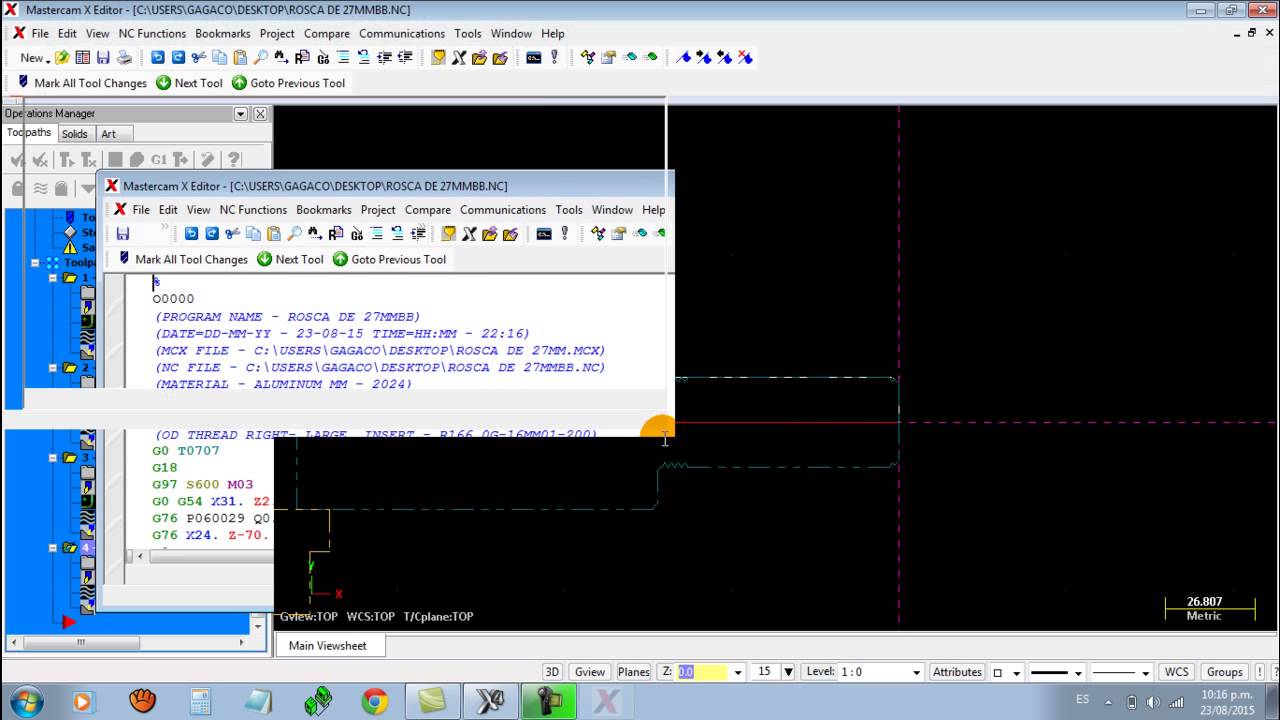Click the magnifier Find icon in main toolbar
This screenshot has width=1280, height=720.
tap(261, 58)
